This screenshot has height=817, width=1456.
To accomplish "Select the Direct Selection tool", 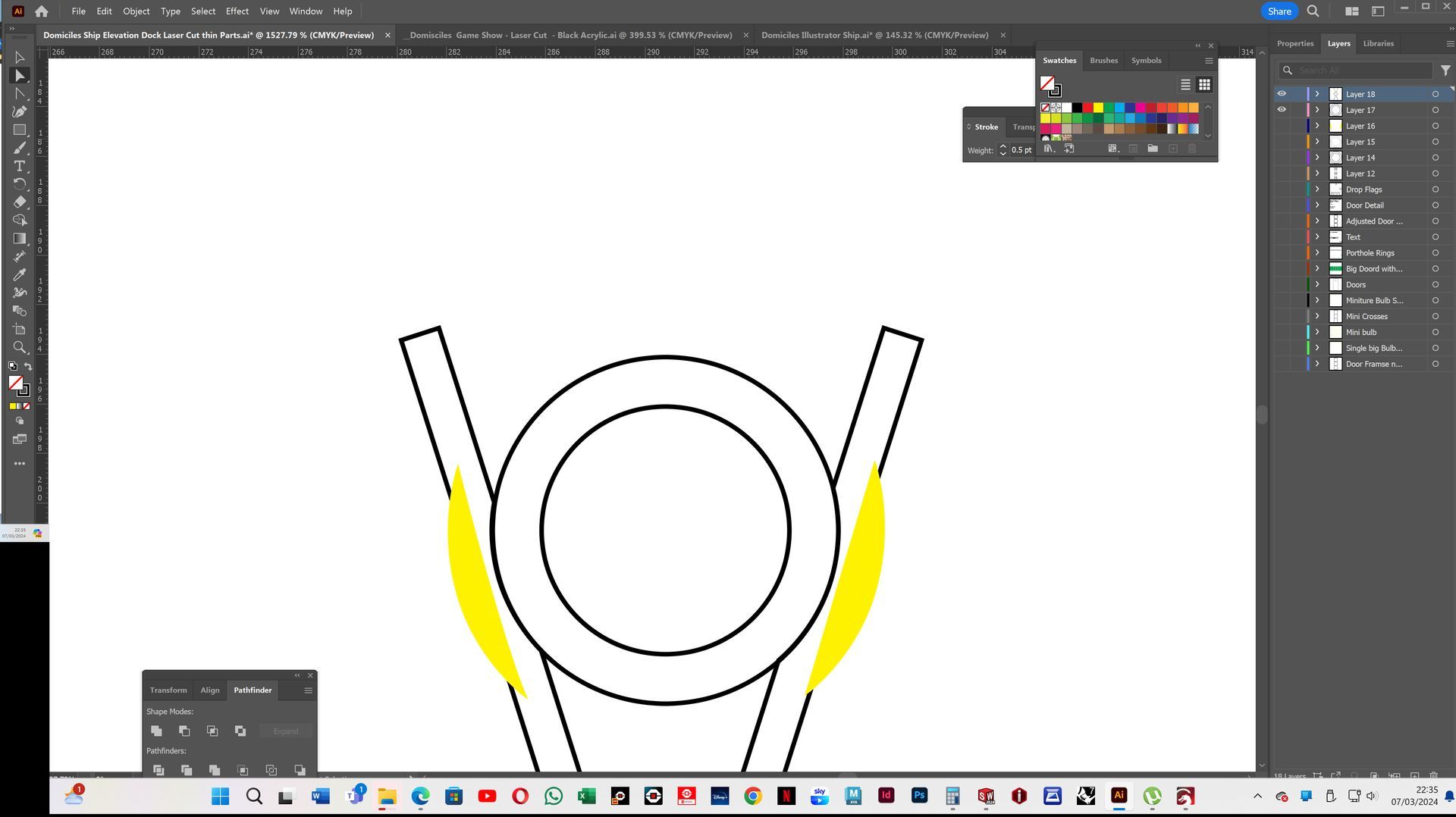I will click(20, 76).
